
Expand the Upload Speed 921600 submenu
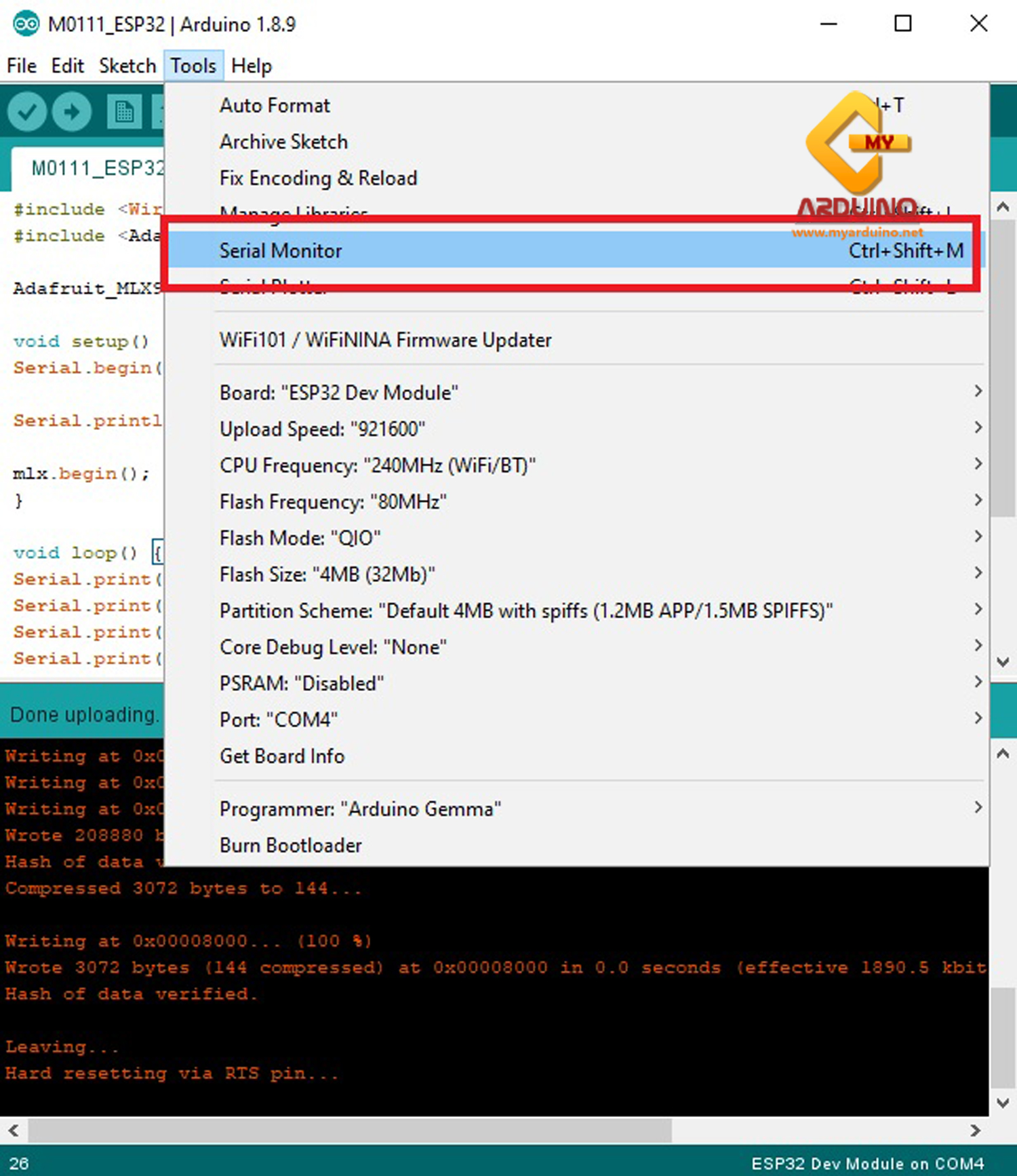click(575, 429)
